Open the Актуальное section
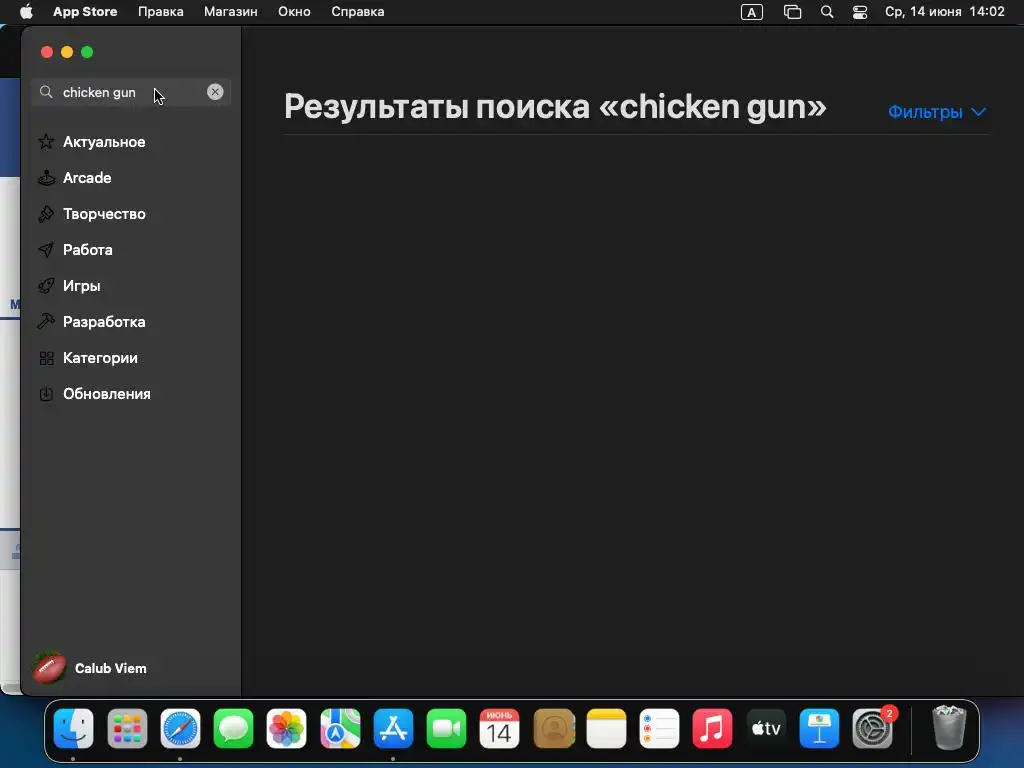Screen dimensions: 1024x768 tap(131, 142)
